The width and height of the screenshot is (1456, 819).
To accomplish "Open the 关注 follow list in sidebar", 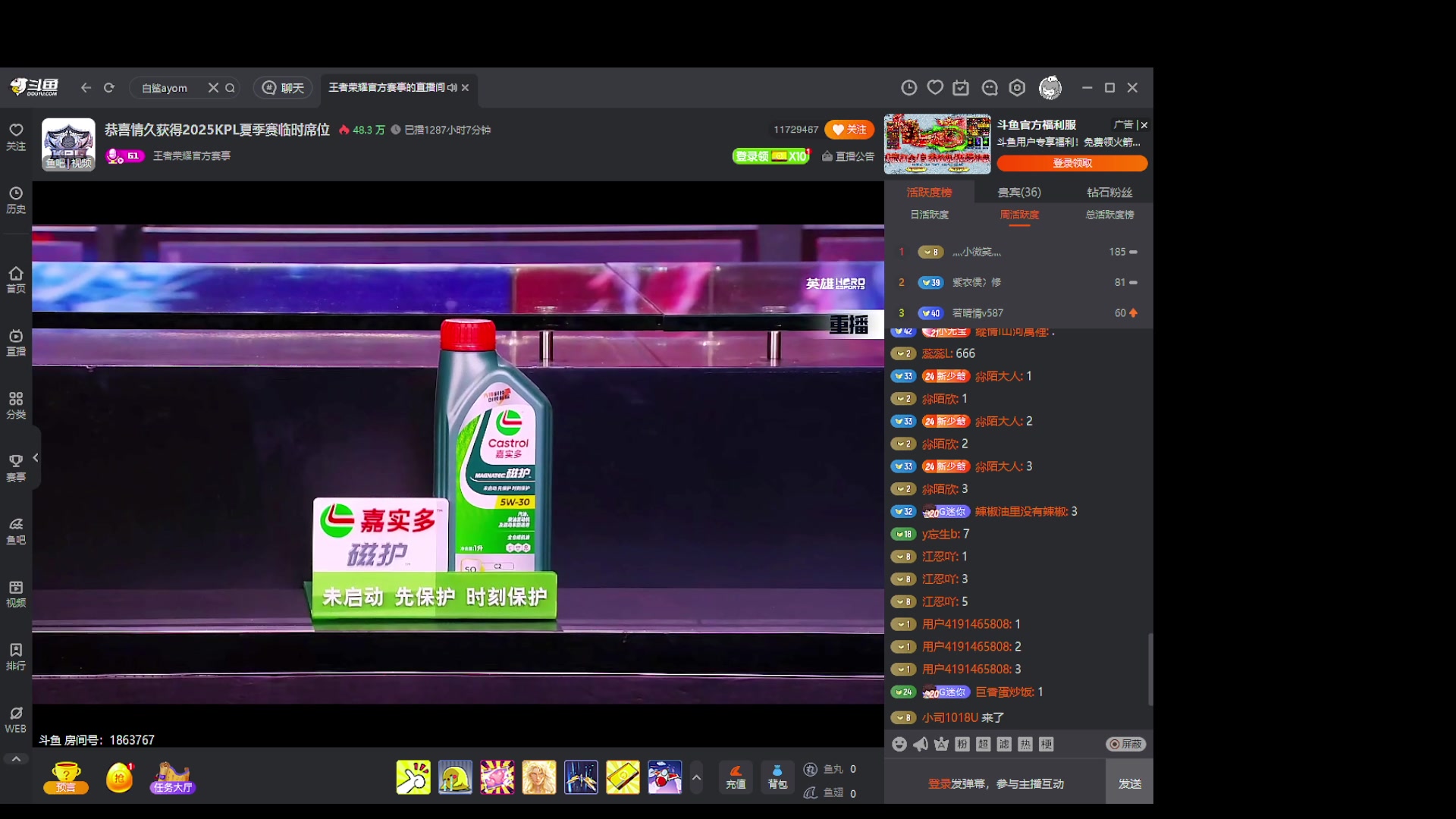I will [x=16, y=137].
